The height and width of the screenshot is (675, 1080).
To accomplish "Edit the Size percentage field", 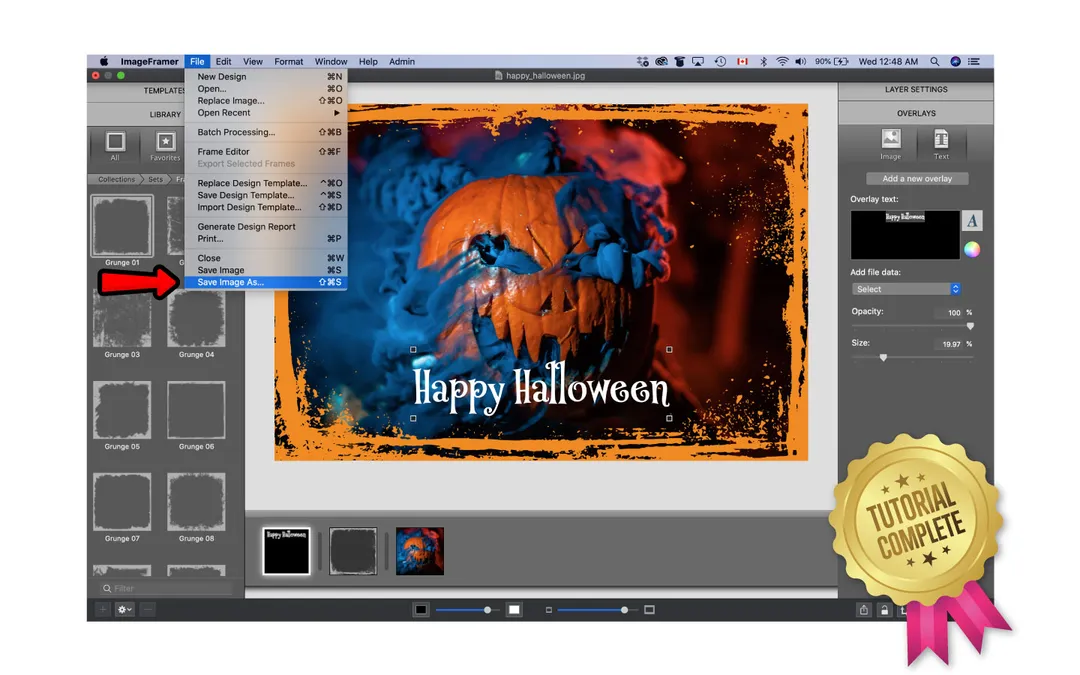I will tap(949, 344).
